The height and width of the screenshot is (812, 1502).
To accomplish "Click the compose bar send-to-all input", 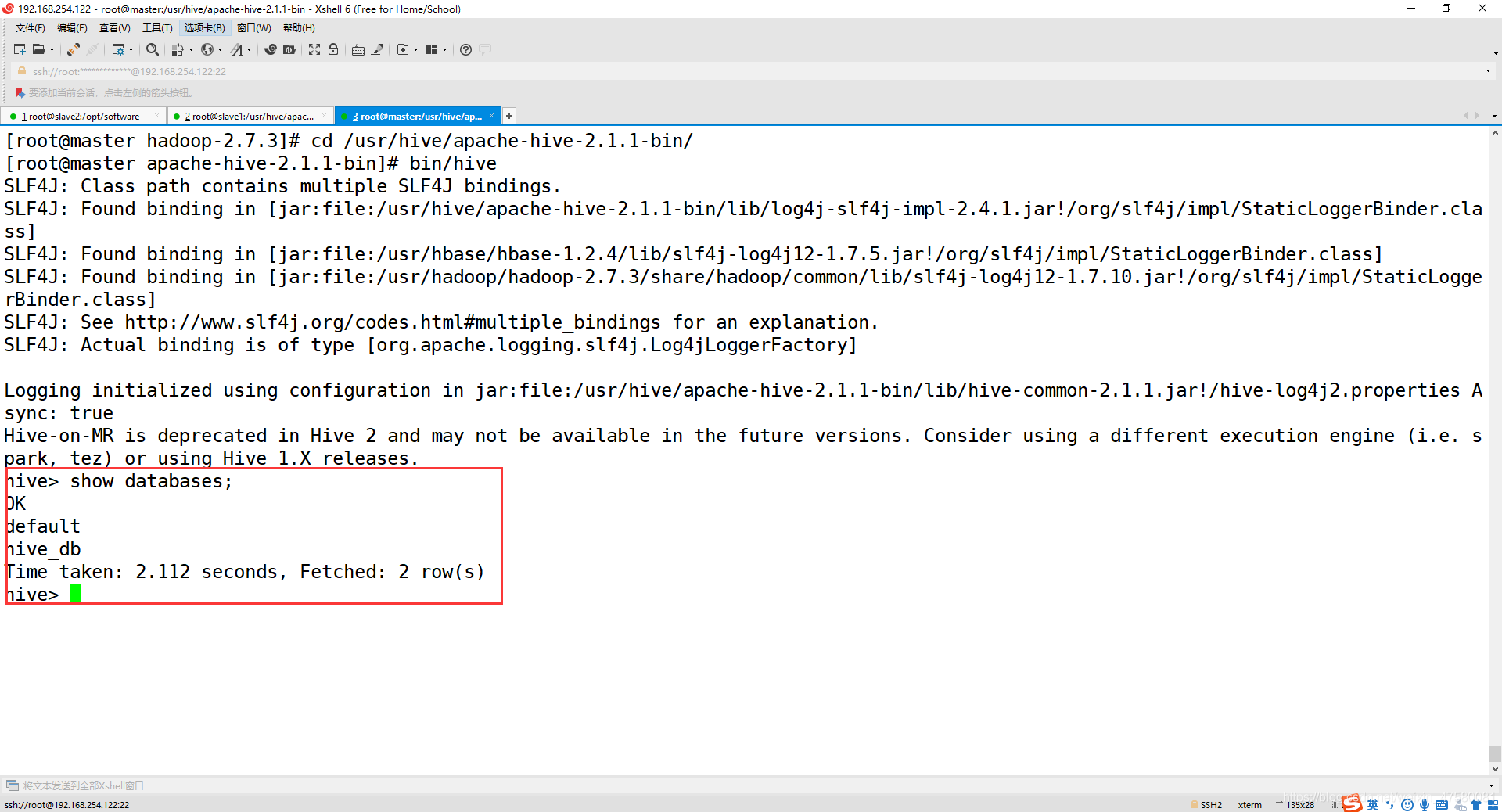I will pos(747,785).
